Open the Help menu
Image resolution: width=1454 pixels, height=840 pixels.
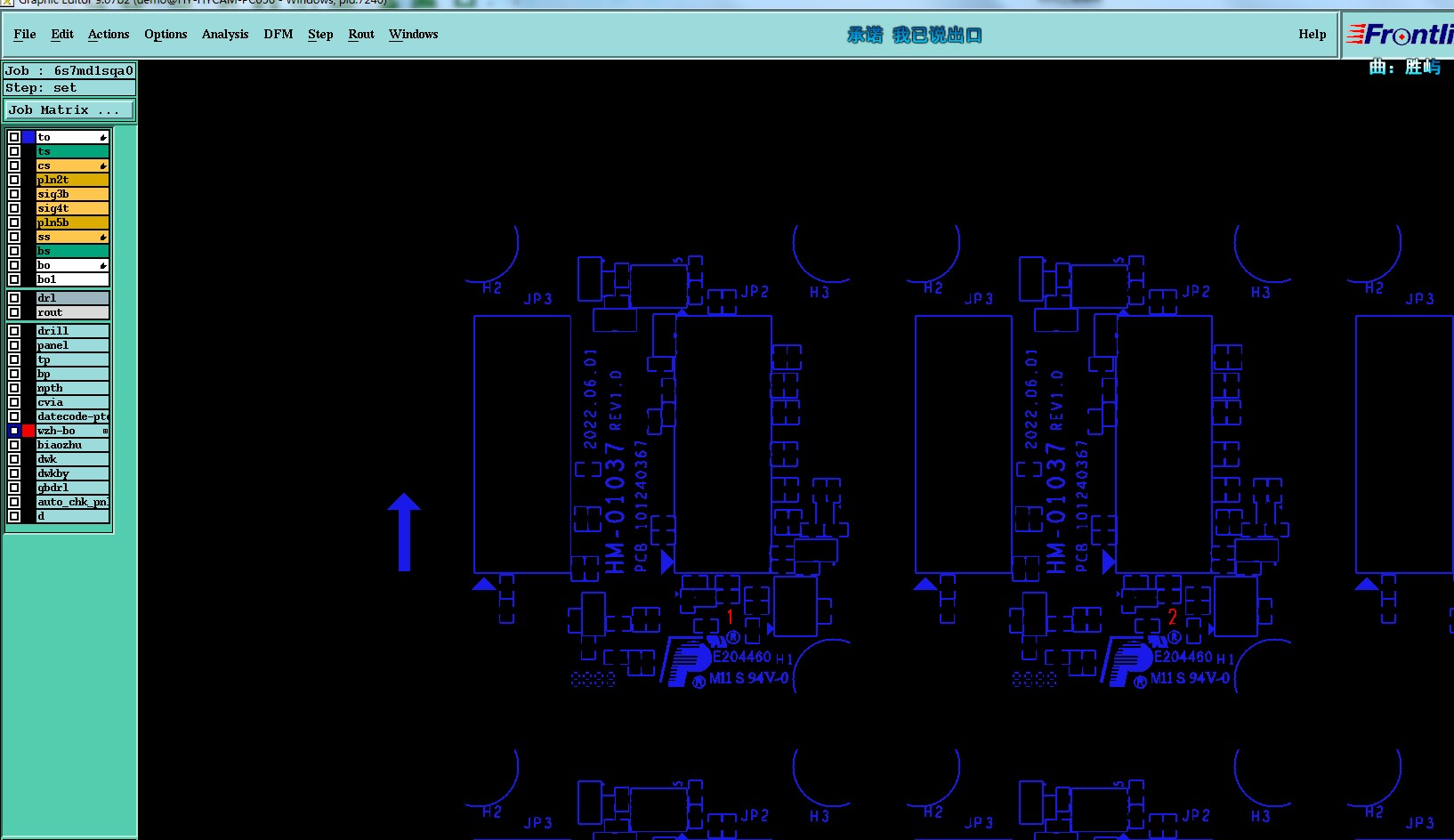click(1313, 34)
